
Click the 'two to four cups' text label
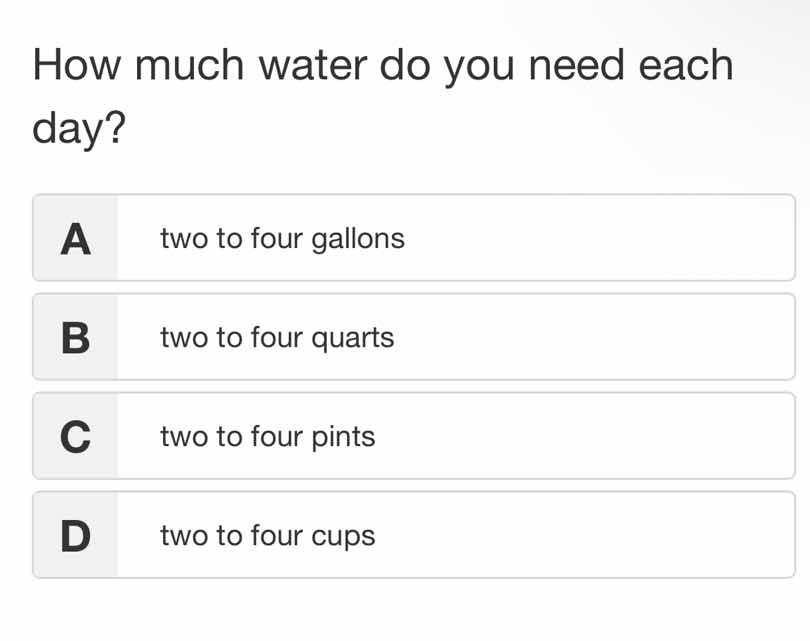tap(266, 535)
